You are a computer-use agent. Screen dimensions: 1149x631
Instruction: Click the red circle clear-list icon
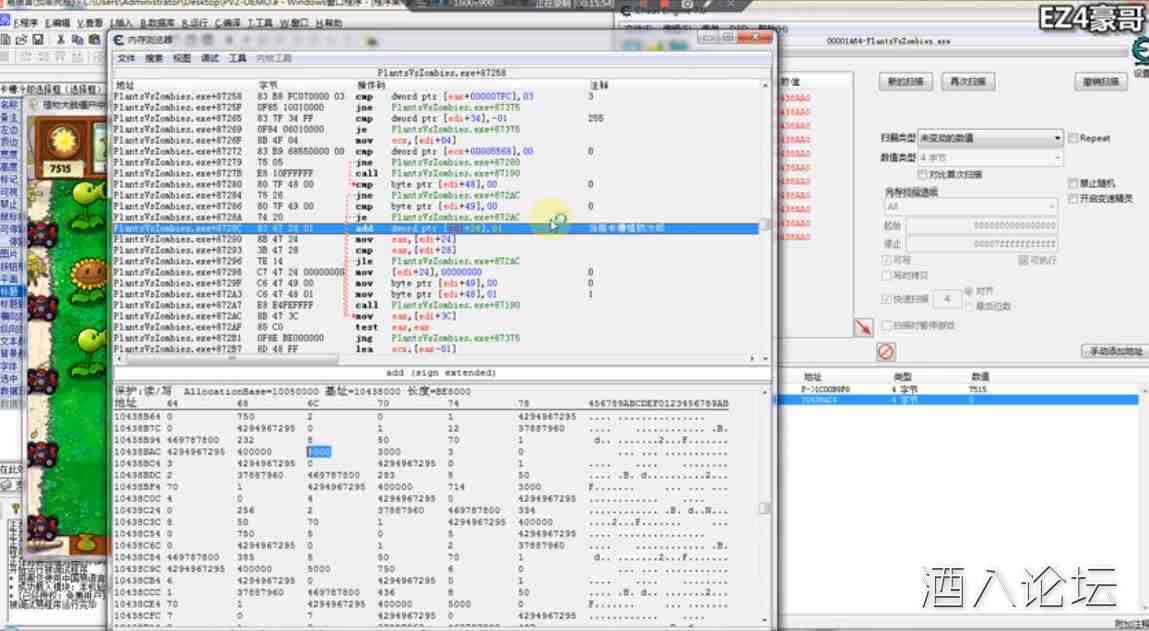pyautogui.click(x=886, y=351)
